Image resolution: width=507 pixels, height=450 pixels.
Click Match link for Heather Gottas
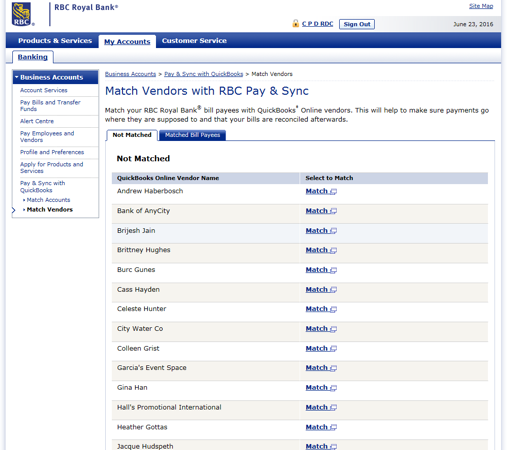[317, 427]
